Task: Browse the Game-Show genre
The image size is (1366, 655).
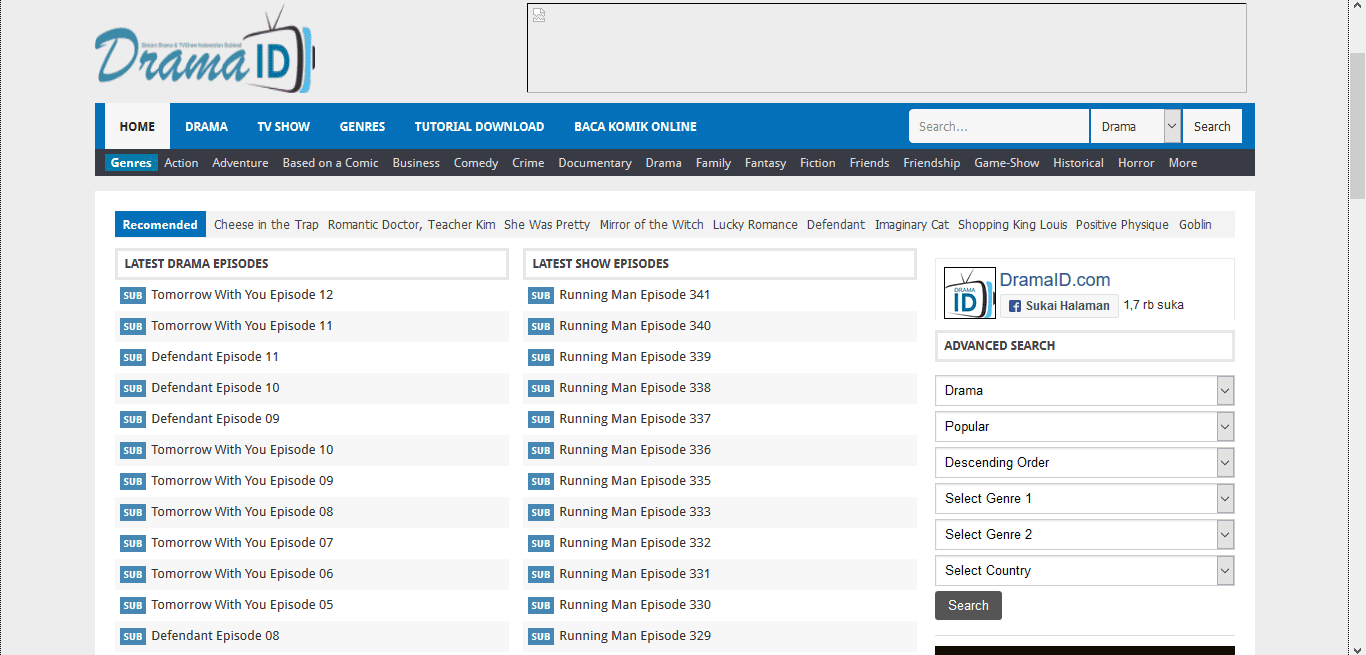Action: [1007, 163]
